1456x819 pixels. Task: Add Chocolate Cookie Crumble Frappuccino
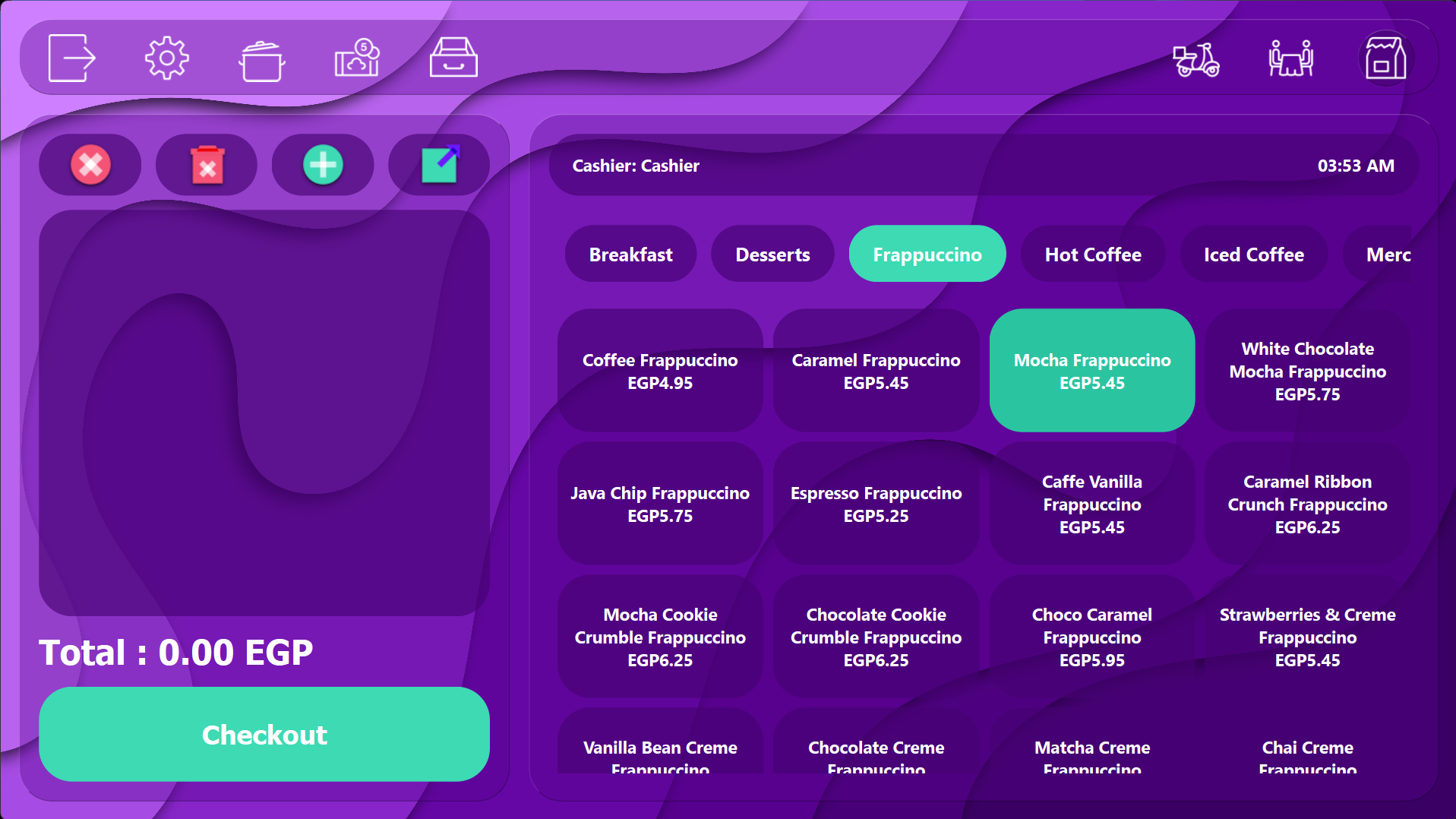[x=876, y=637]
